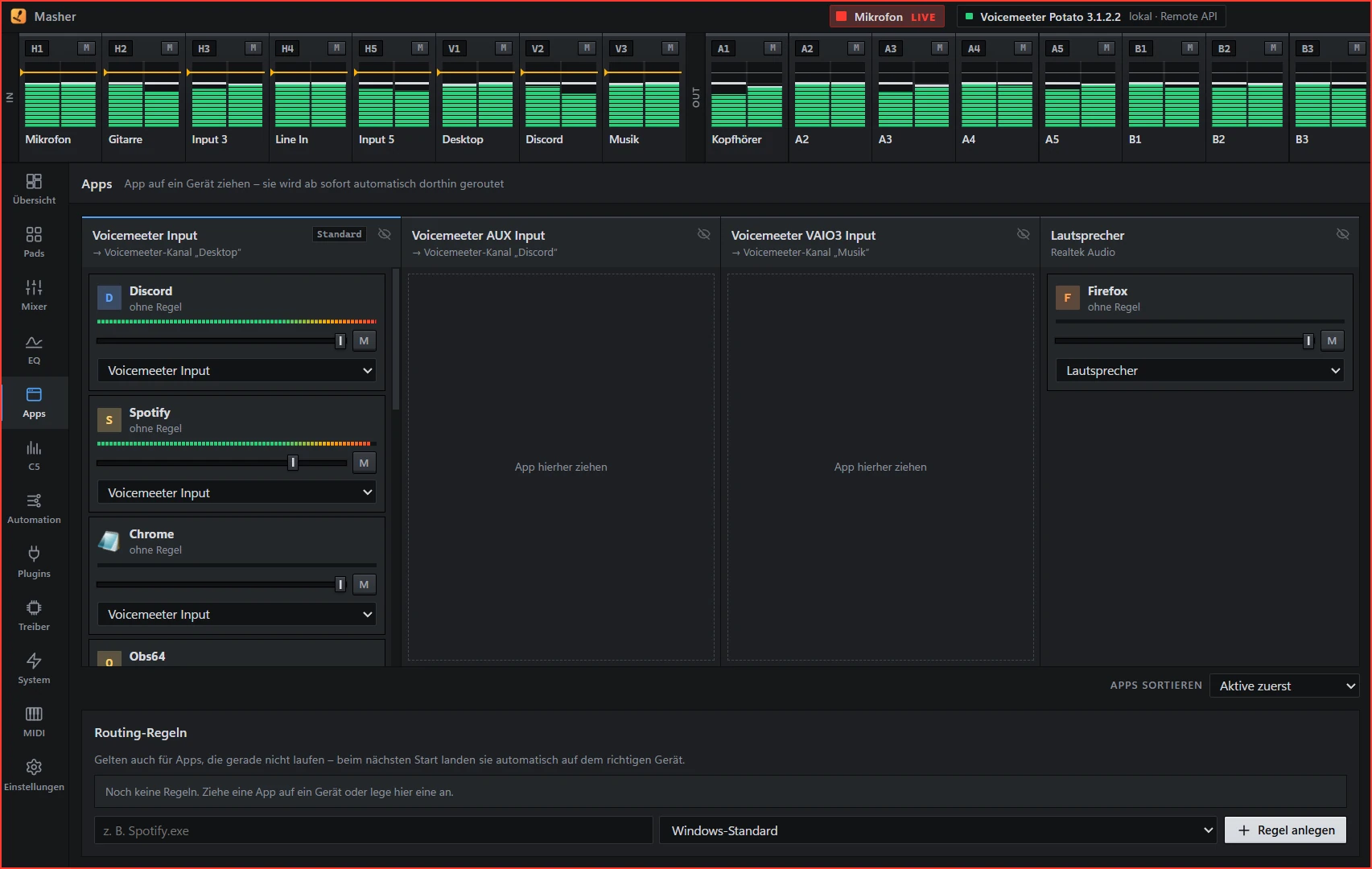1372x869 pixels.
Task: Open the Treiber sidebar section
Action: (x=34, y=616)
